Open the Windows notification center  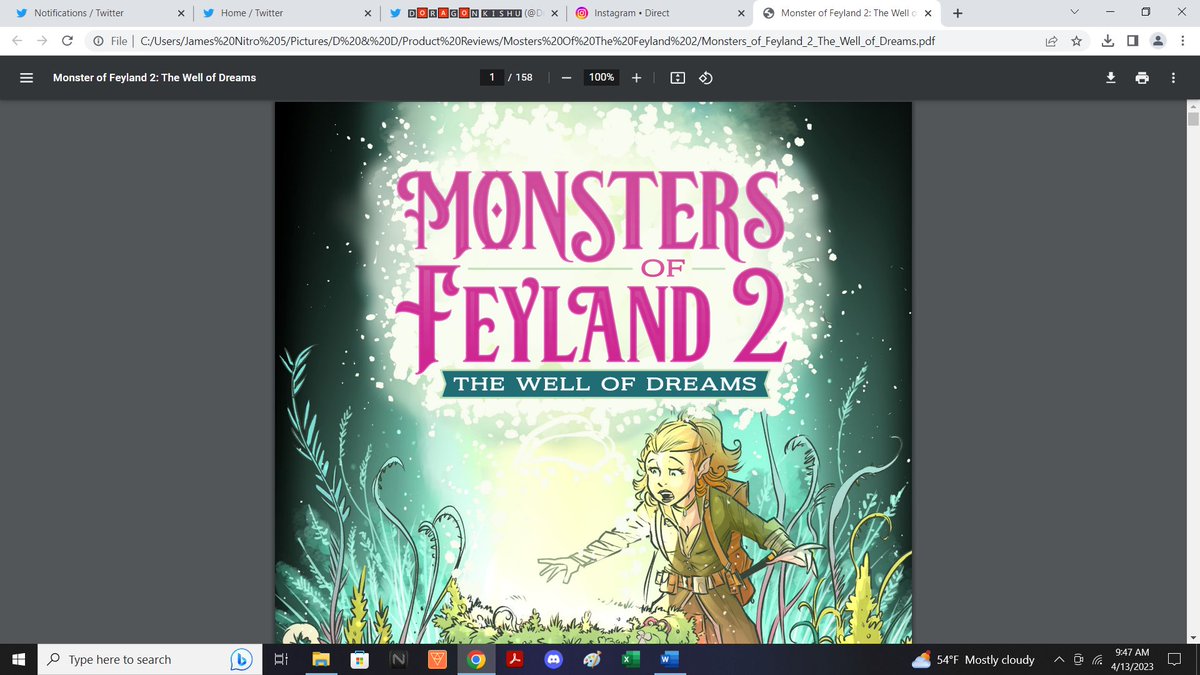[1175, 659]
